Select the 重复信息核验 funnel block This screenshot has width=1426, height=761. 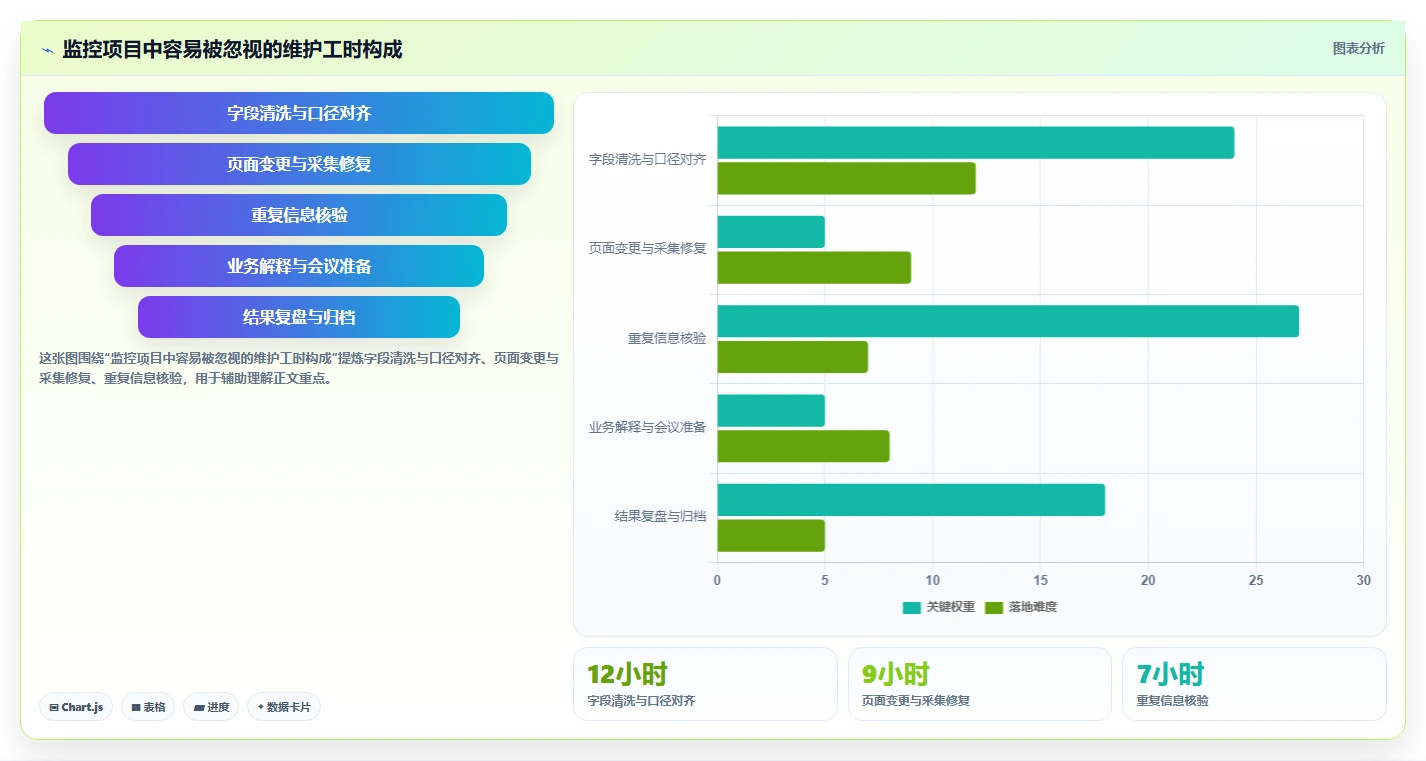click(299, 215)
